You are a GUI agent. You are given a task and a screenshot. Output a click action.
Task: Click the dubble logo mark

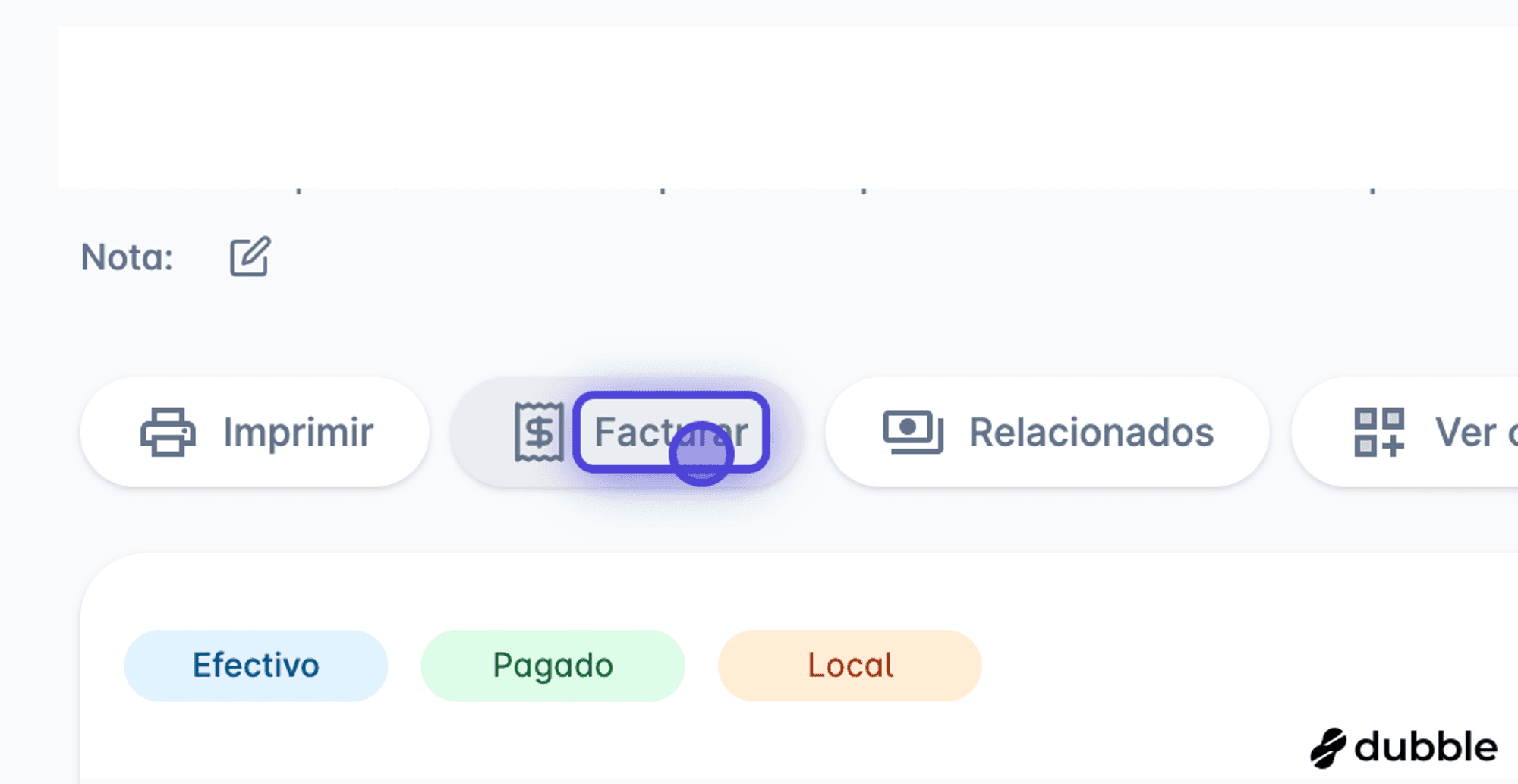point(1328,748)
